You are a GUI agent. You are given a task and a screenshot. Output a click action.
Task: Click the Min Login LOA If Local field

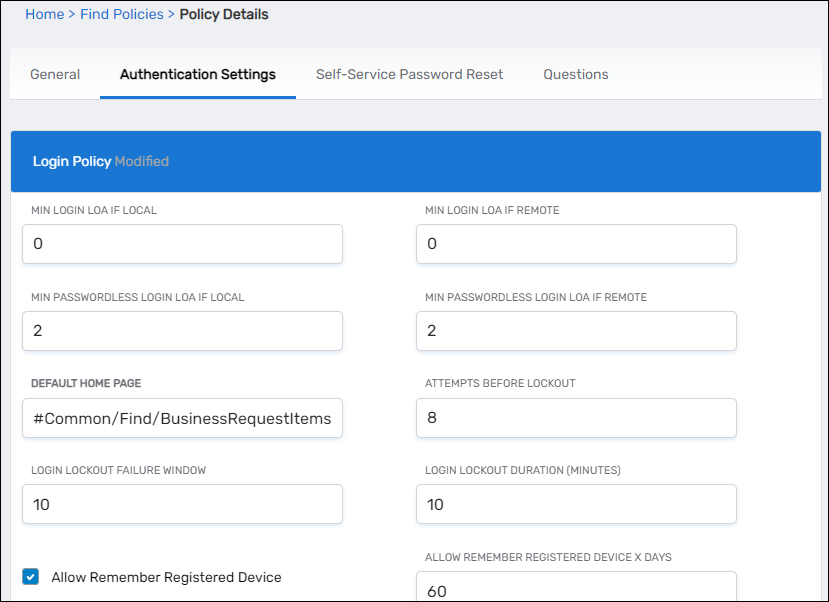coord(182,243)
